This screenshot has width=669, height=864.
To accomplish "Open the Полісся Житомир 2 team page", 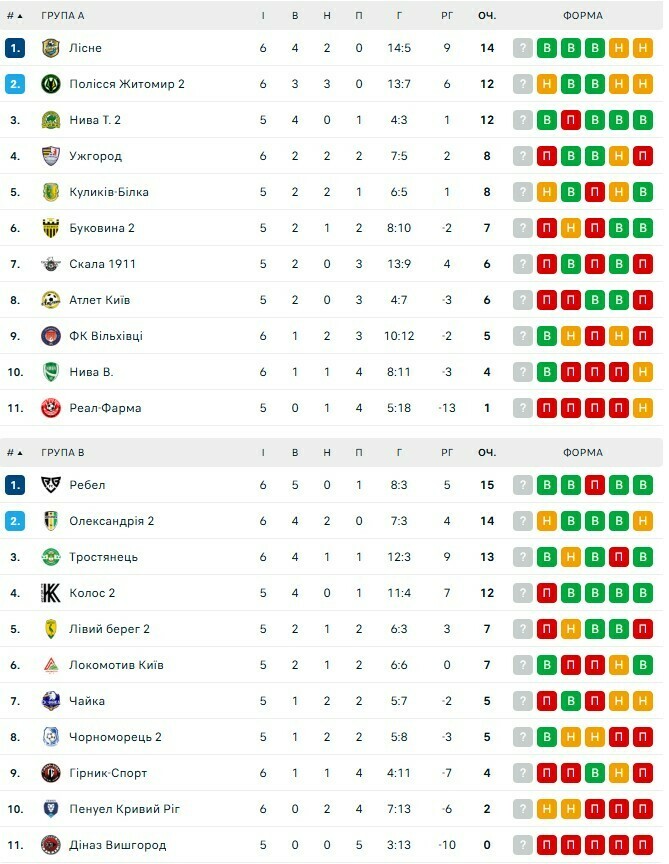I will [x=127, y=84].
